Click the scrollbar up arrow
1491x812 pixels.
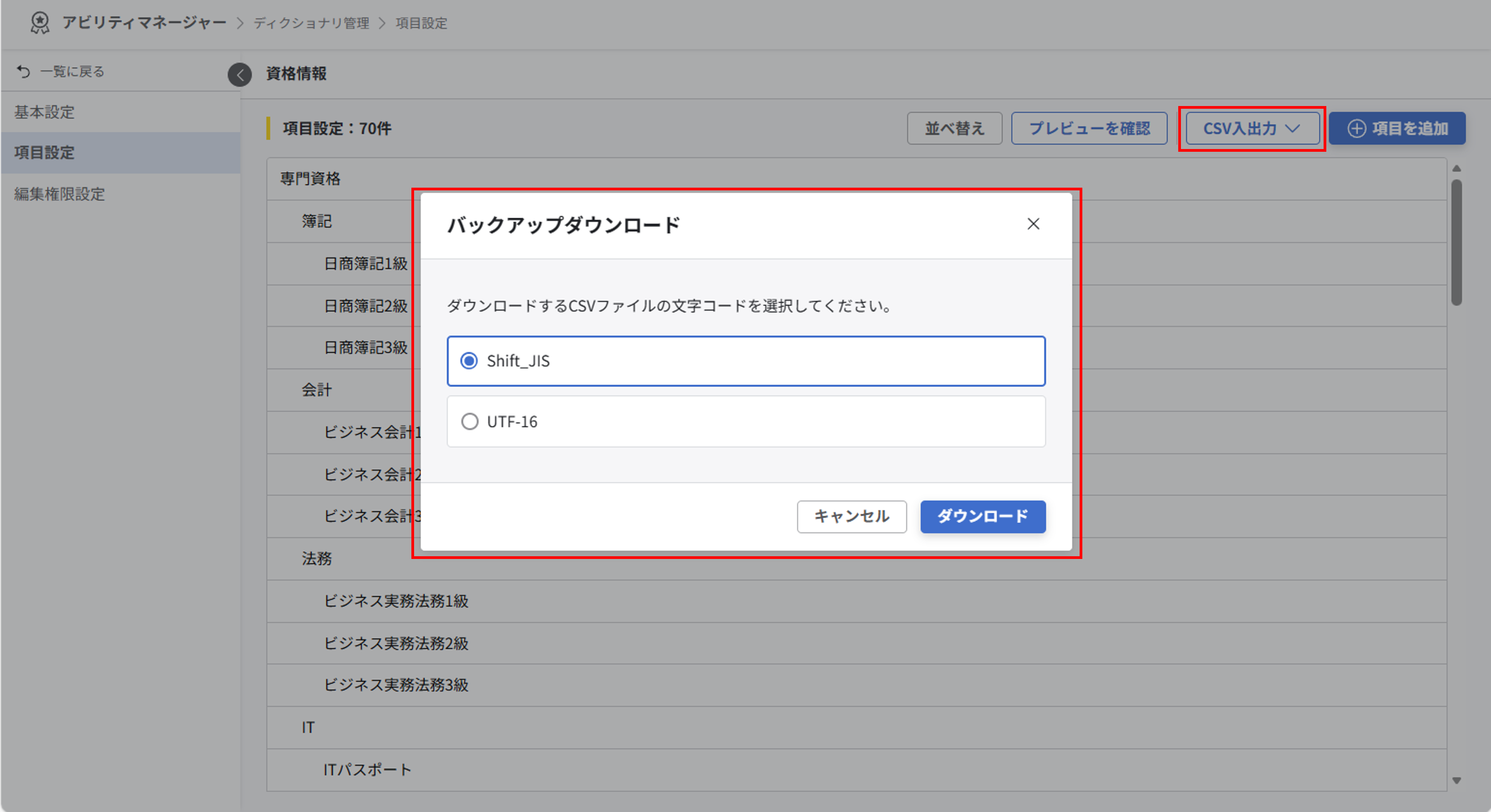pyautogui.click(x=1457, y=168)
